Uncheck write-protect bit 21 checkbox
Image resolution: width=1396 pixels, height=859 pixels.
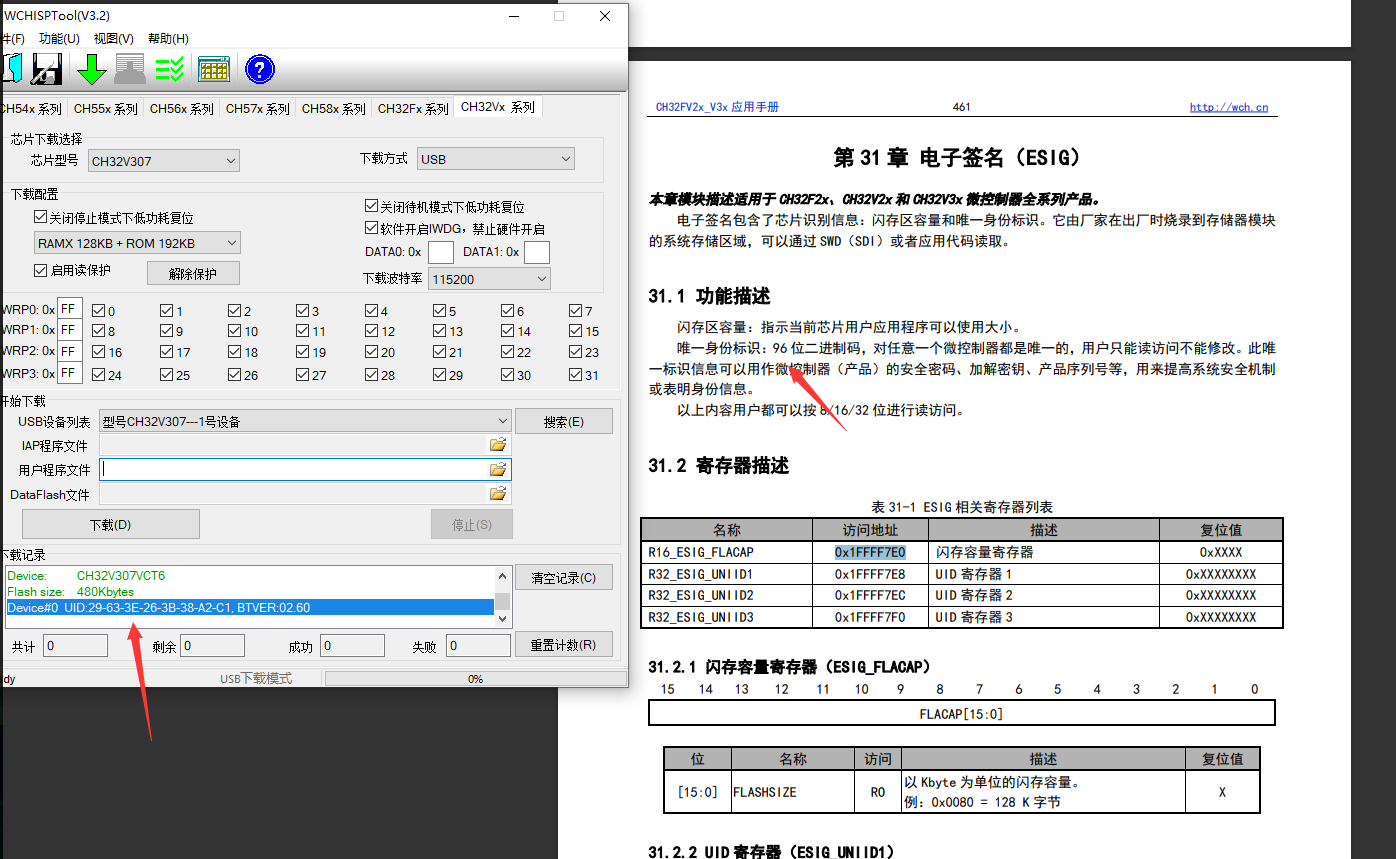[439, 352]
